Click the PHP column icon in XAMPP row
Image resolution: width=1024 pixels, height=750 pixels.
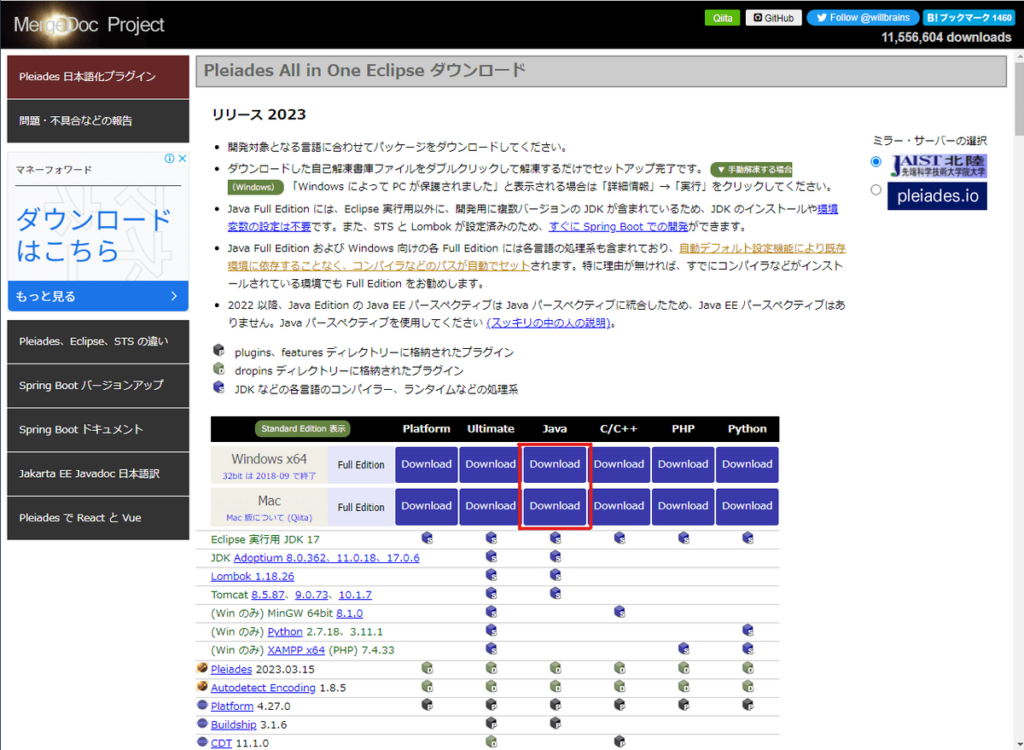(683, 649)
